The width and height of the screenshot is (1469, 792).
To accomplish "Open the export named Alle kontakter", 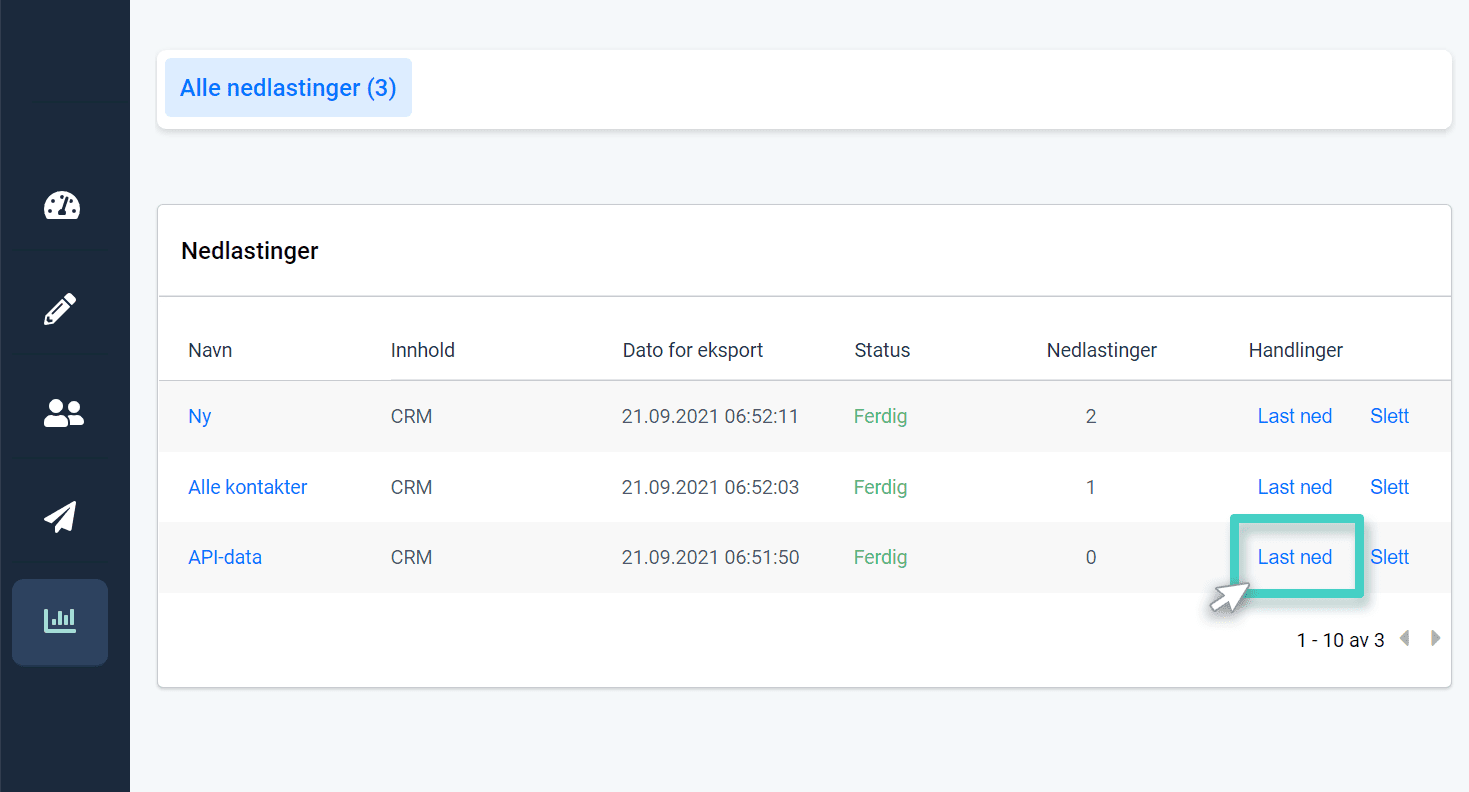I will click(x=247, y=487).
